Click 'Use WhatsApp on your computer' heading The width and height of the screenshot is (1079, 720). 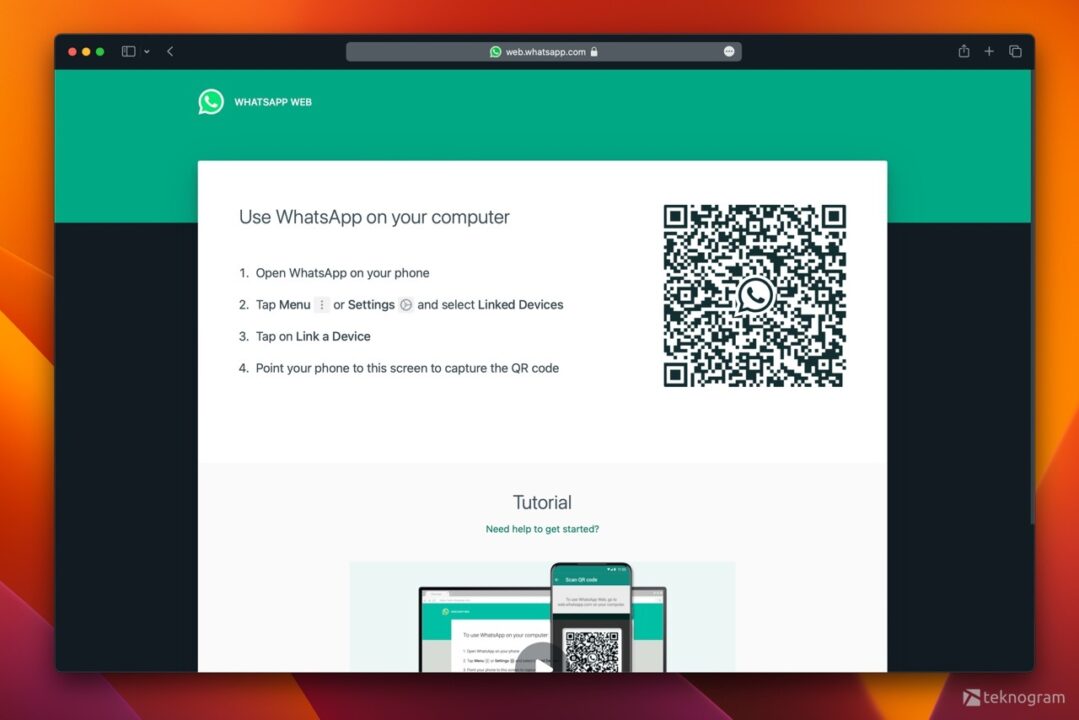pos(374,217)
